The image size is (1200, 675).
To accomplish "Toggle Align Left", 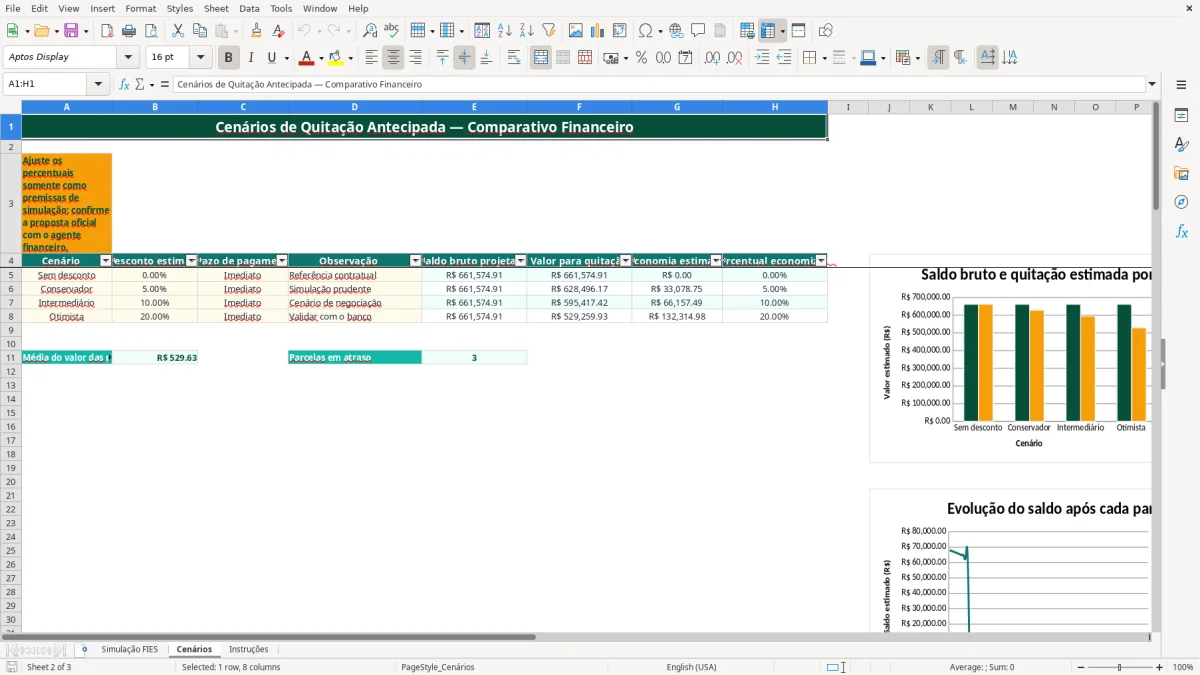I will click(x=372, y=58).
